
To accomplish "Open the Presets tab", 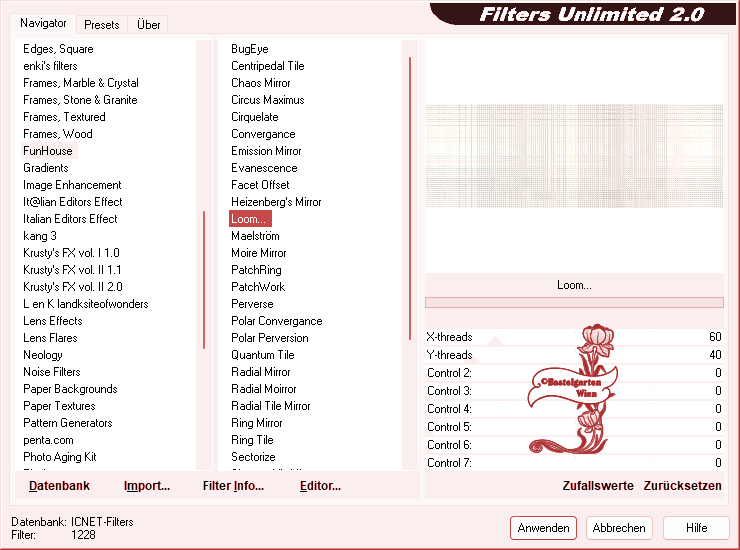I will point(101,25).
